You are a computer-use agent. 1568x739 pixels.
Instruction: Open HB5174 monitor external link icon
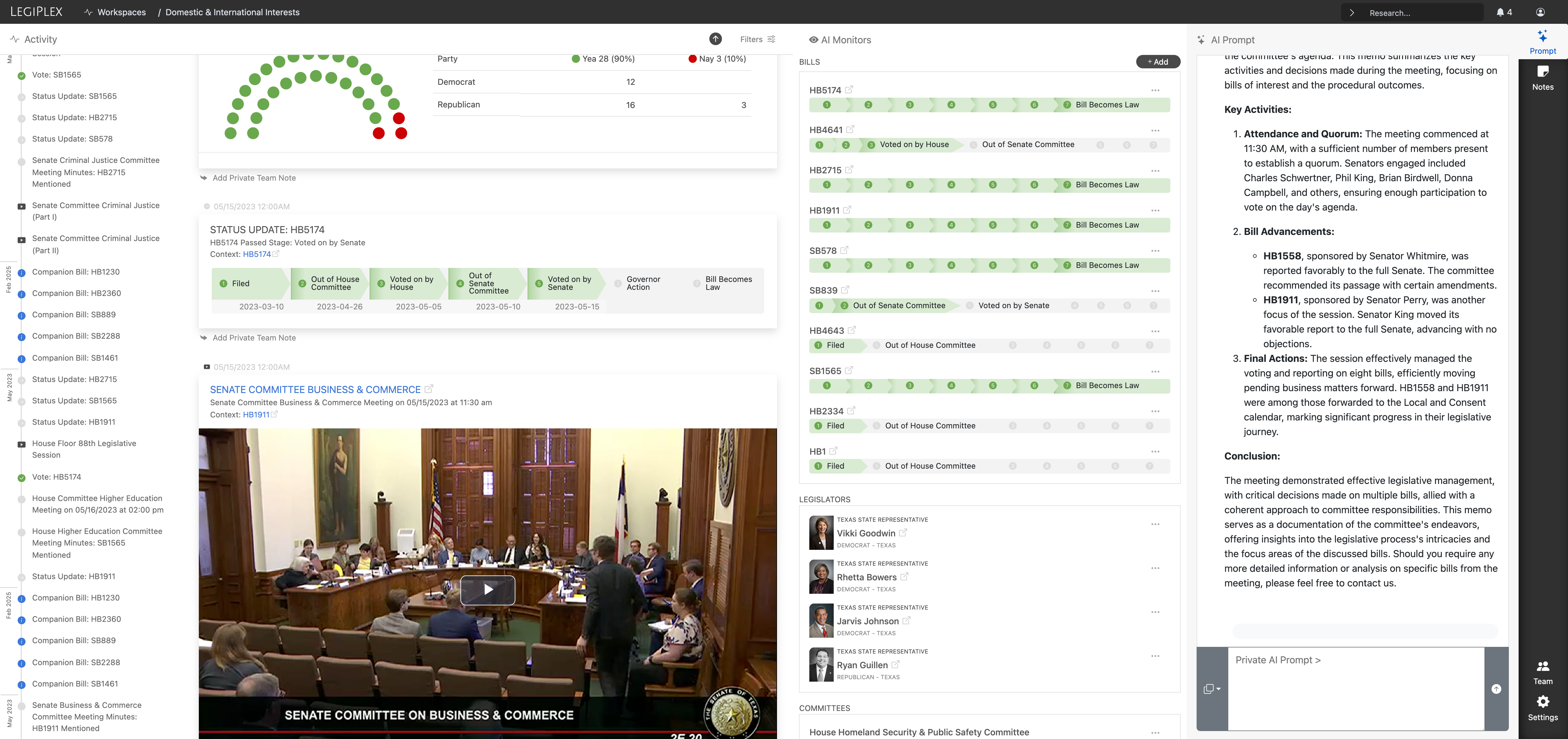(x=849, y=90)
